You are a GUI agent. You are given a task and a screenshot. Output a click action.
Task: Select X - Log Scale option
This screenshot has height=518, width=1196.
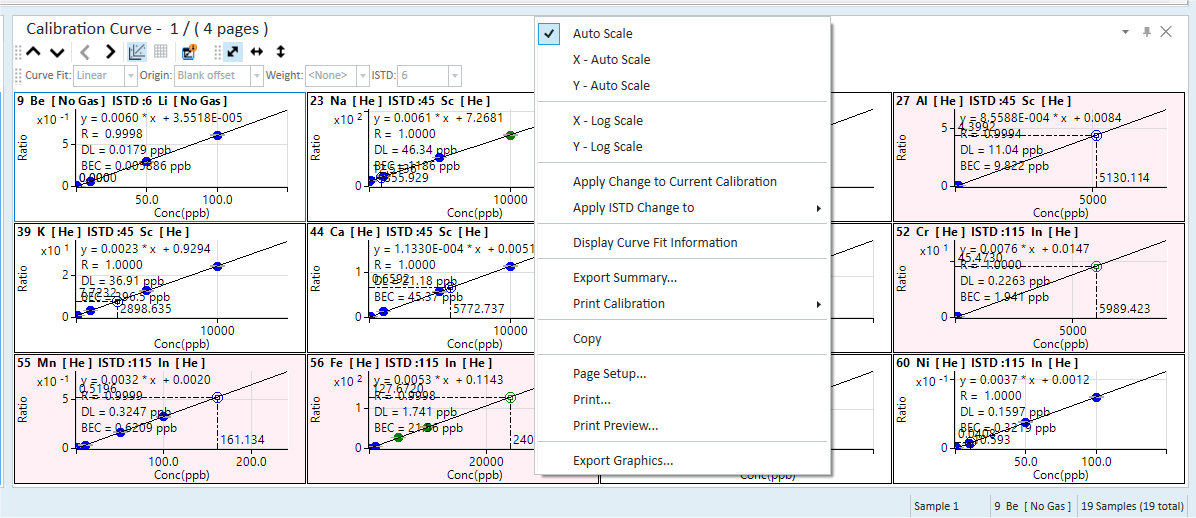(683, 121)
